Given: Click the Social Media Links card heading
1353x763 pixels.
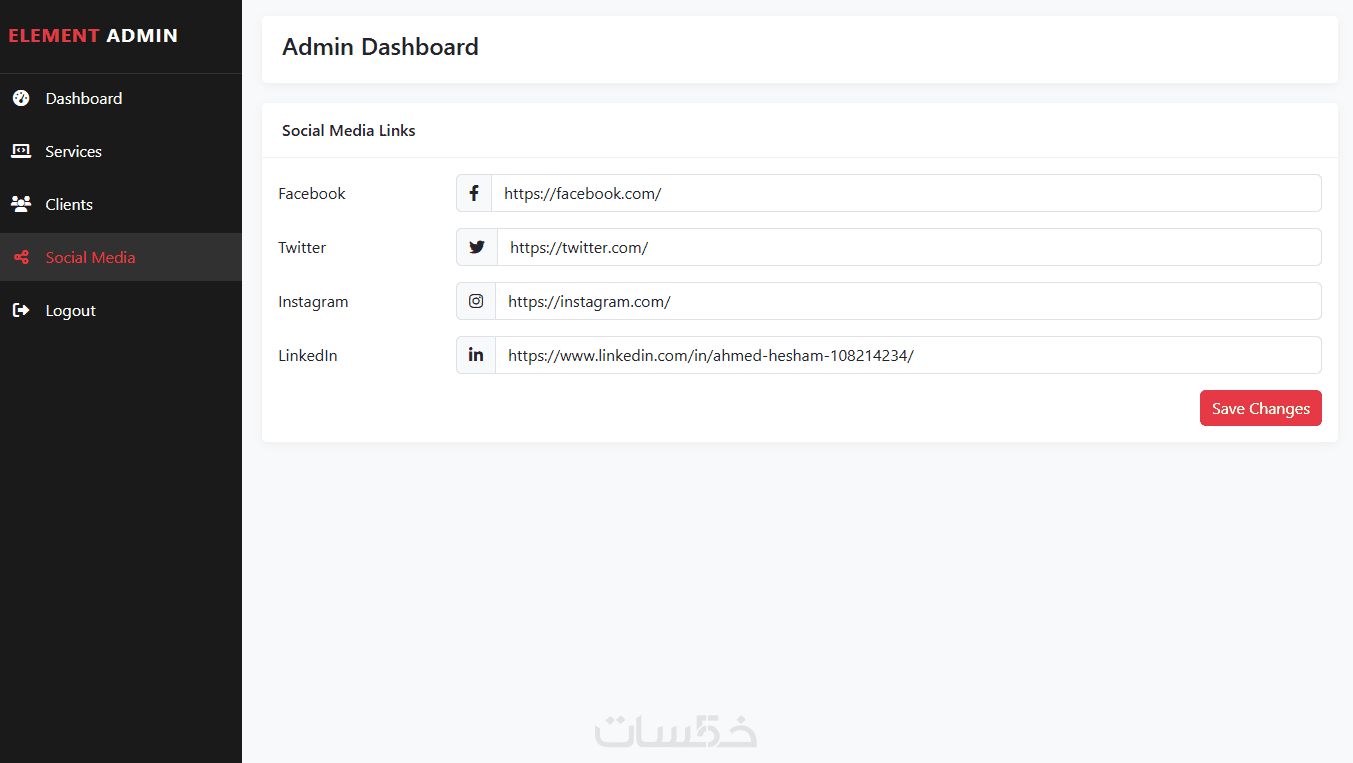Looking at the screenshot, I should click(349, 130).
